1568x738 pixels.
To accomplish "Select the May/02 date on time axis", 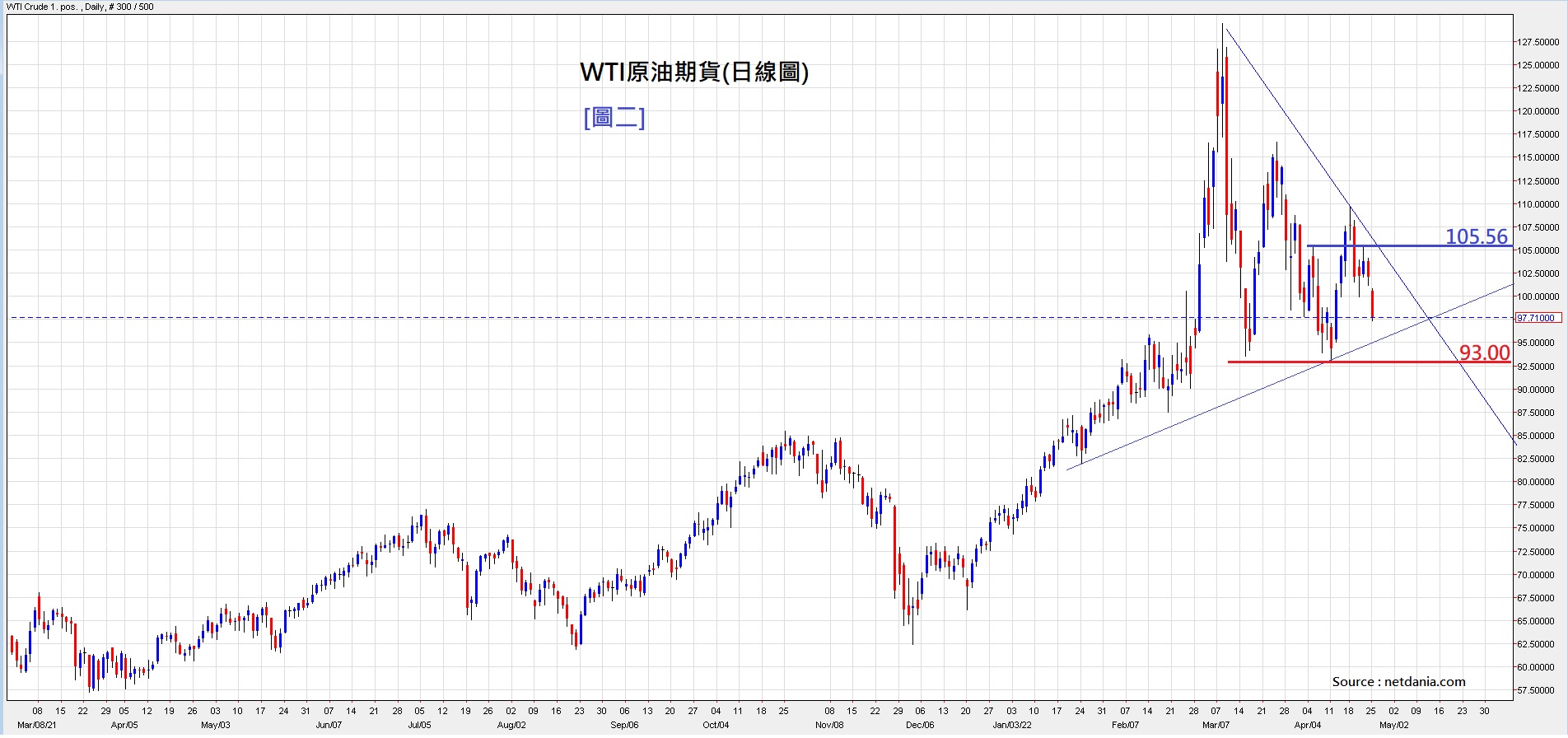I will coord(1393,725).
